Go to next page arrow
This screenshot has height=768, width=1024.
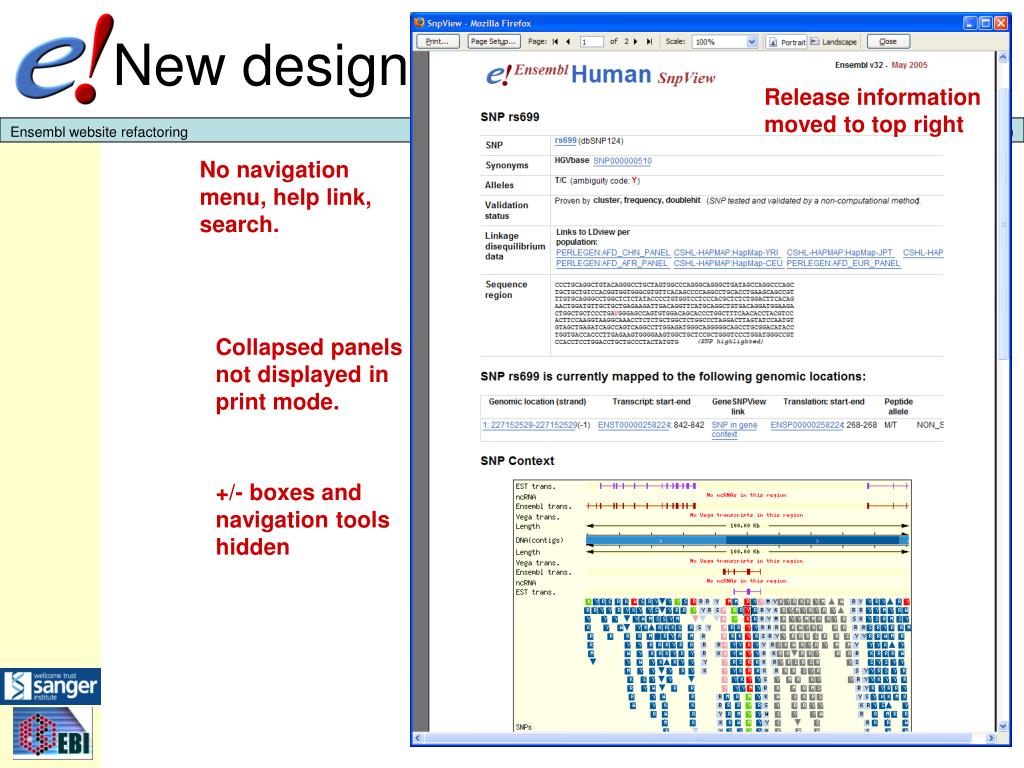pos(635,42)
